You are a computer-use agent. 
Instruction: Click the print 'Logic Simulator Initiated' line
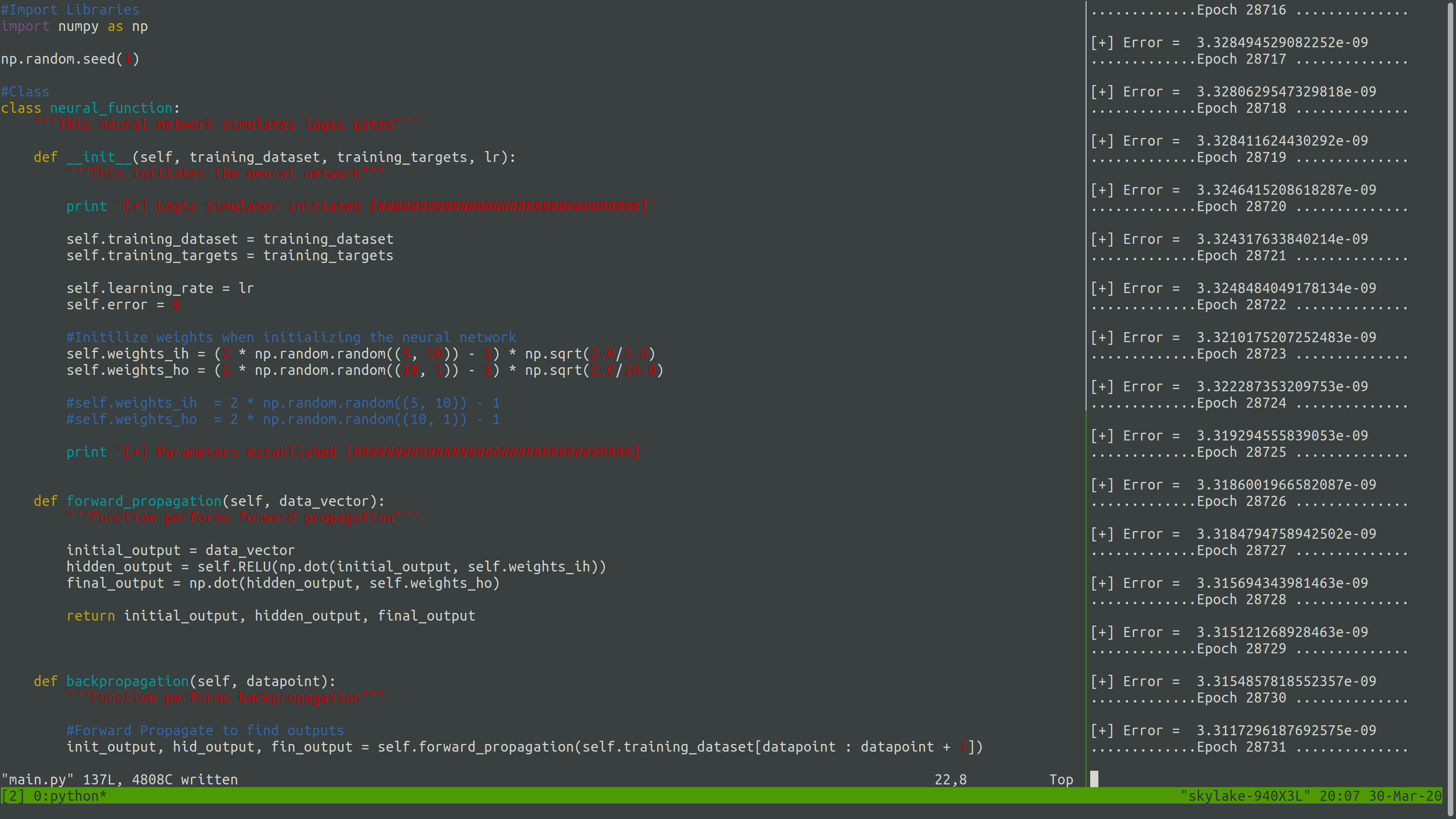pyautogui.click(x=361, y=206)
